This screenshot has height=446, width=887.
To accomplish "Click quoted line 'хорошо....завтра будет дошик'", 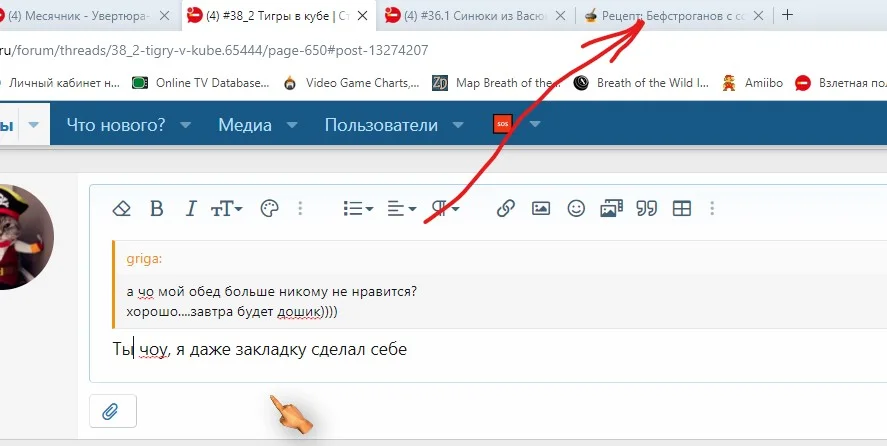I will [232, 312].
